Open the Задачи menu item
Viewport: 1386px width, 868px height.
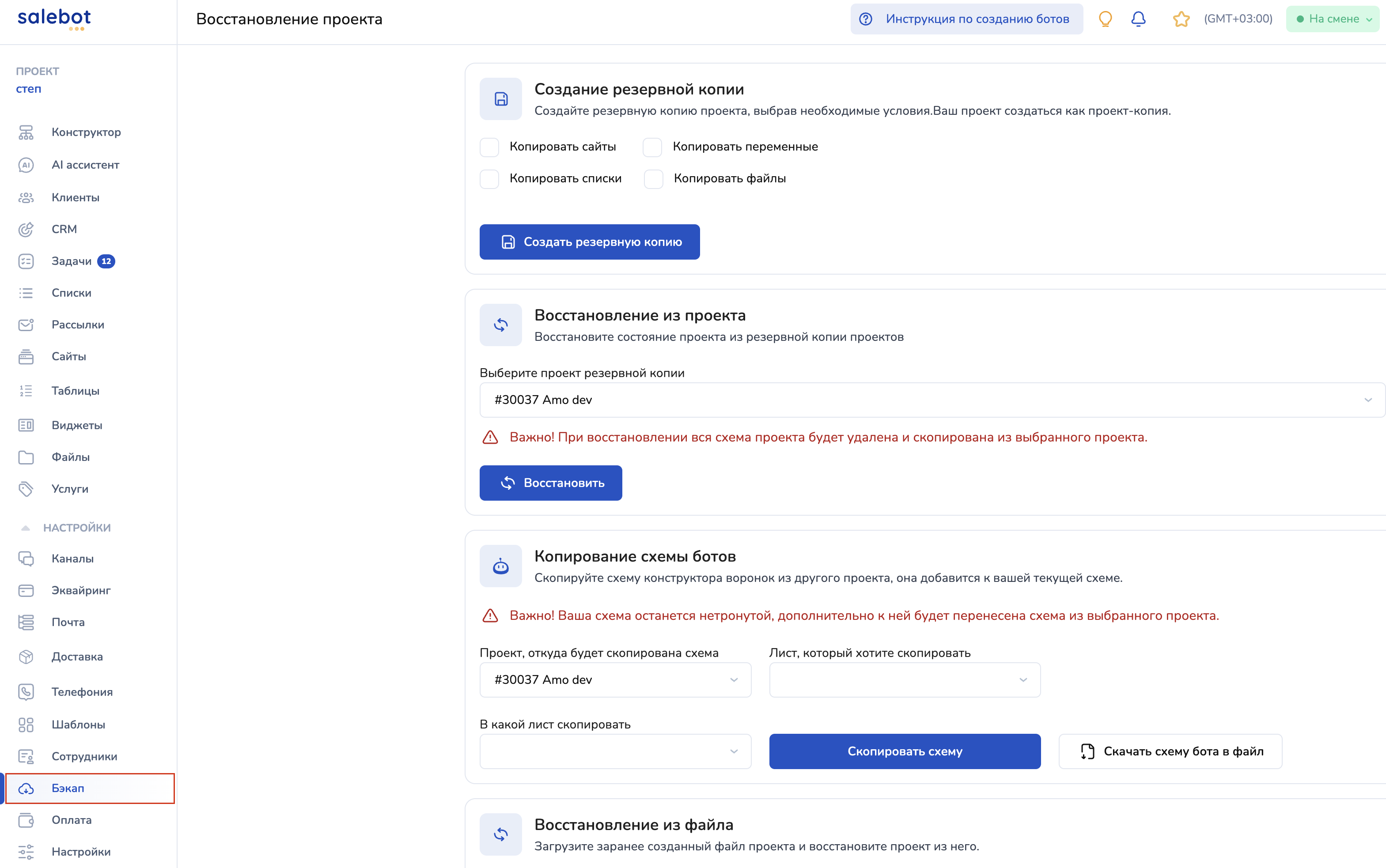tap(71, 261)
